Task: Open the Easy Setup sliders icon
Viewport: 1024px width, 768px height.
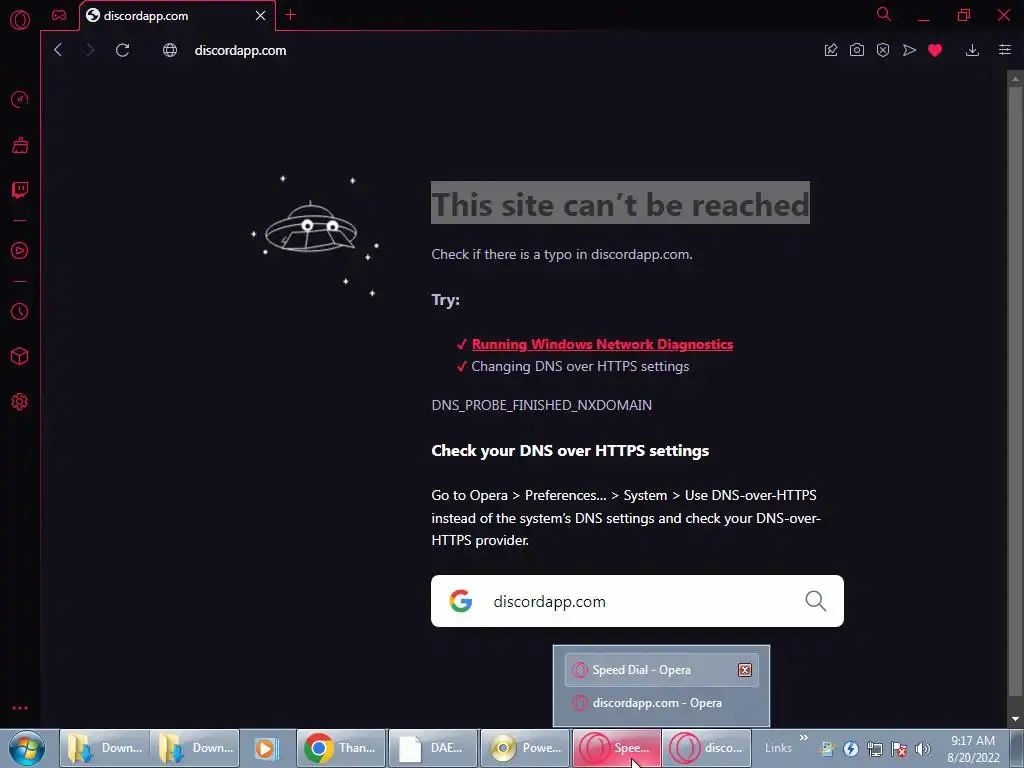Action: coord(1005,50)
